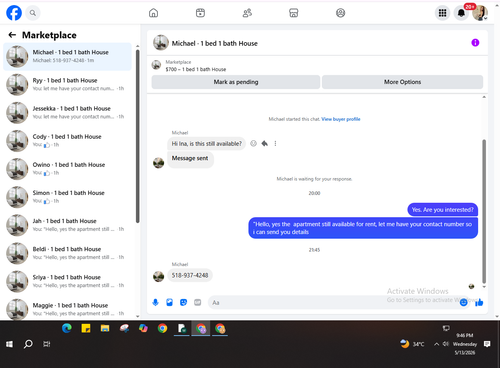The width and height of the screenshot is (500, 368).
Task: Open the Facebook search icon
Action: pyautogui.click(x=33, y=13)
